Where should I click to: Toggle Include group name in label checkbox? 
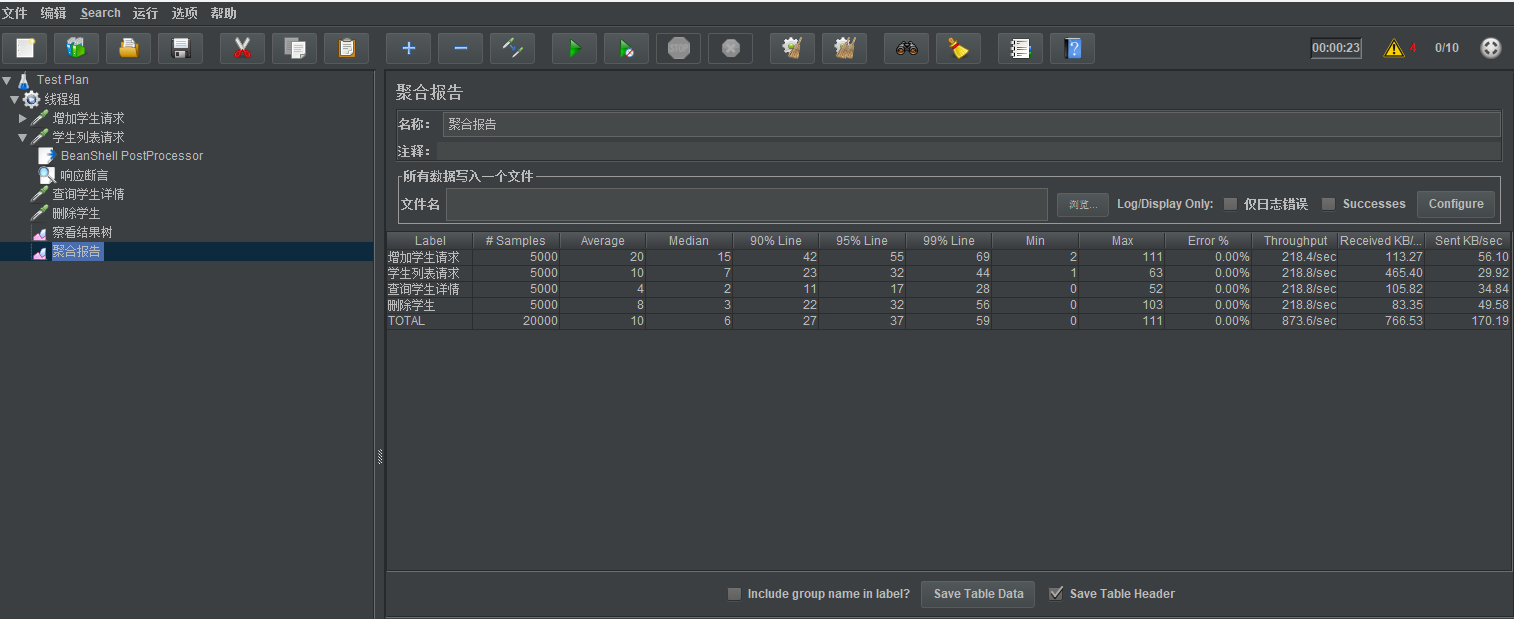[734, 594]
